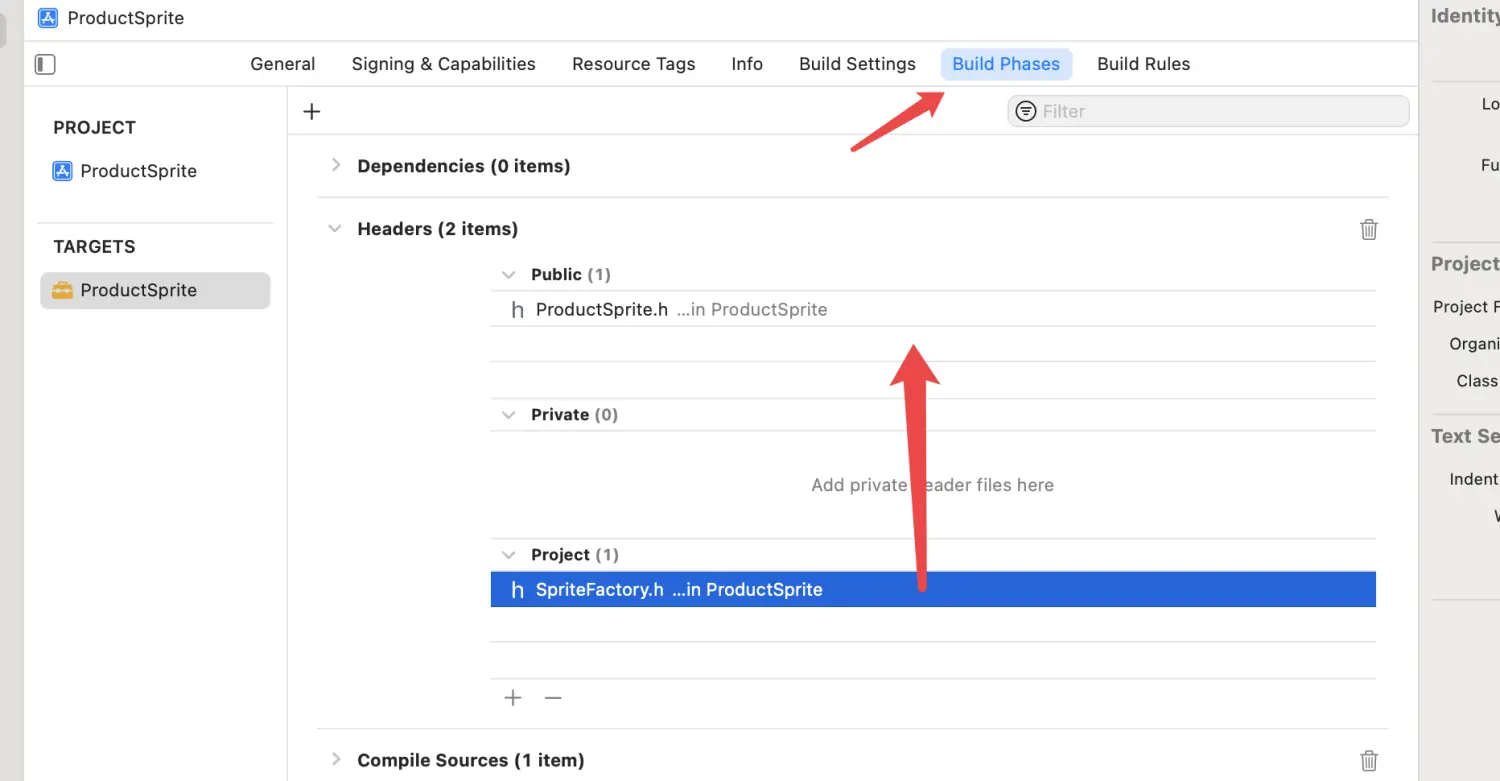1500x781 pixels.
Task: Collapse the Project headers group
Action: pyautogui.click(x=509, y=554)
